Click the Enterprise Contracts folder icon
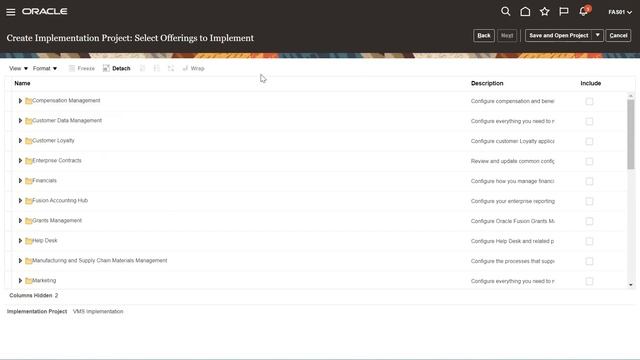 28,161
